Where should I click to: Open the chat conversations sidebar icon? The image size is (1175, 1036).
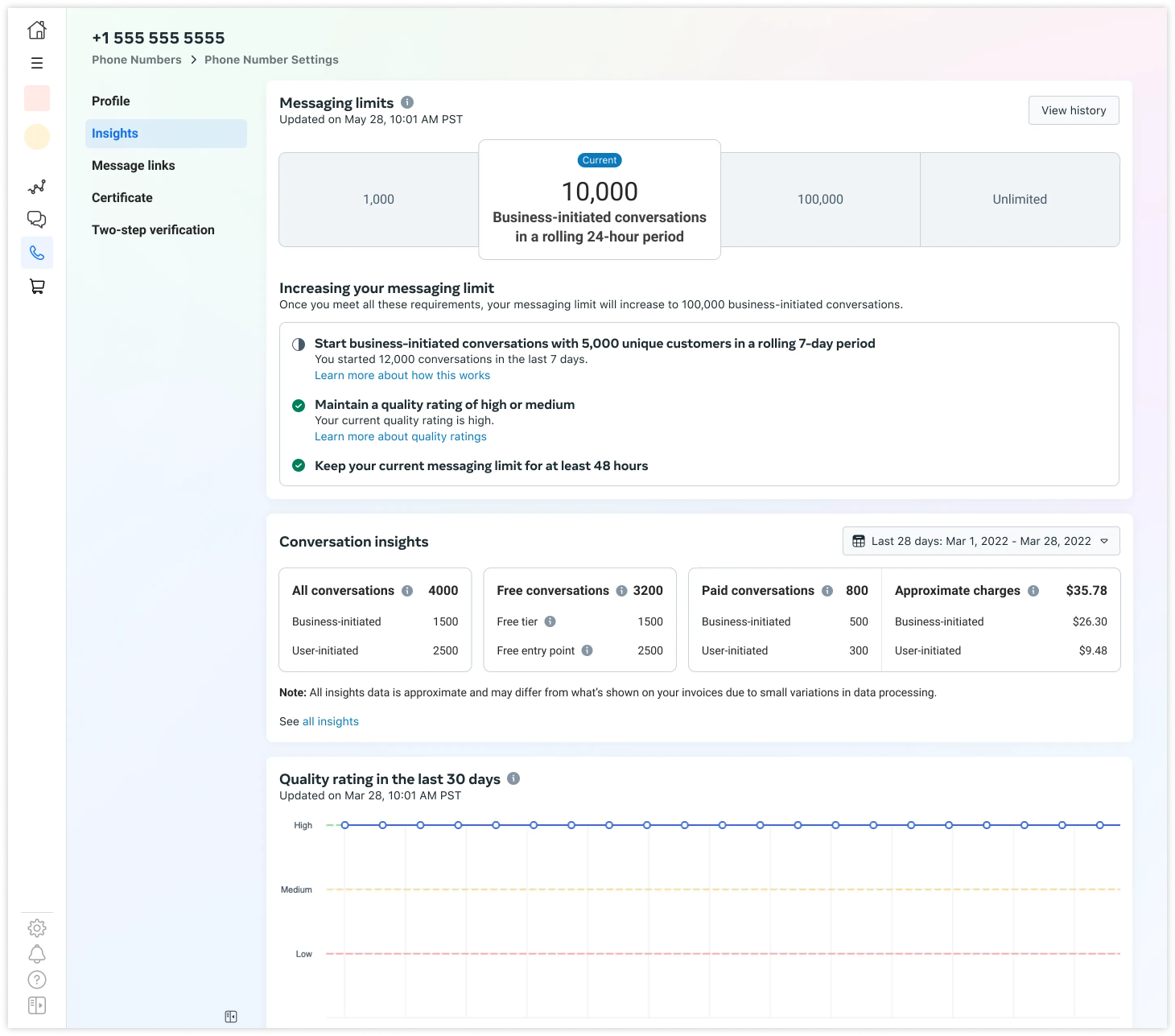pyautogui.click(x=37, y=220)
